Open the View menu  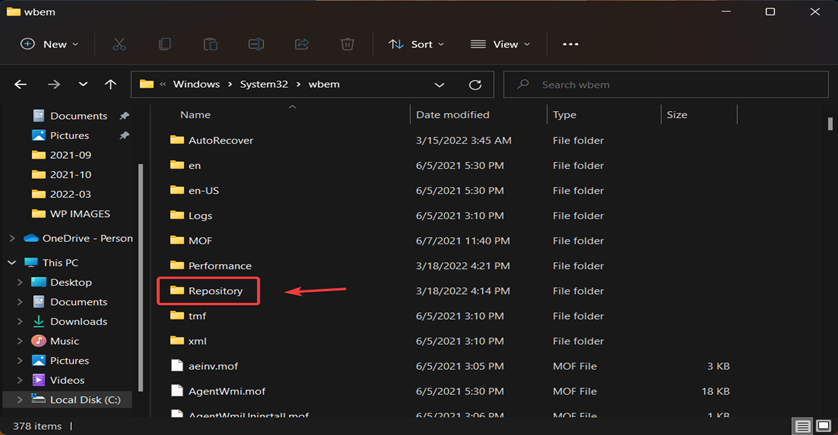[500, 44]
